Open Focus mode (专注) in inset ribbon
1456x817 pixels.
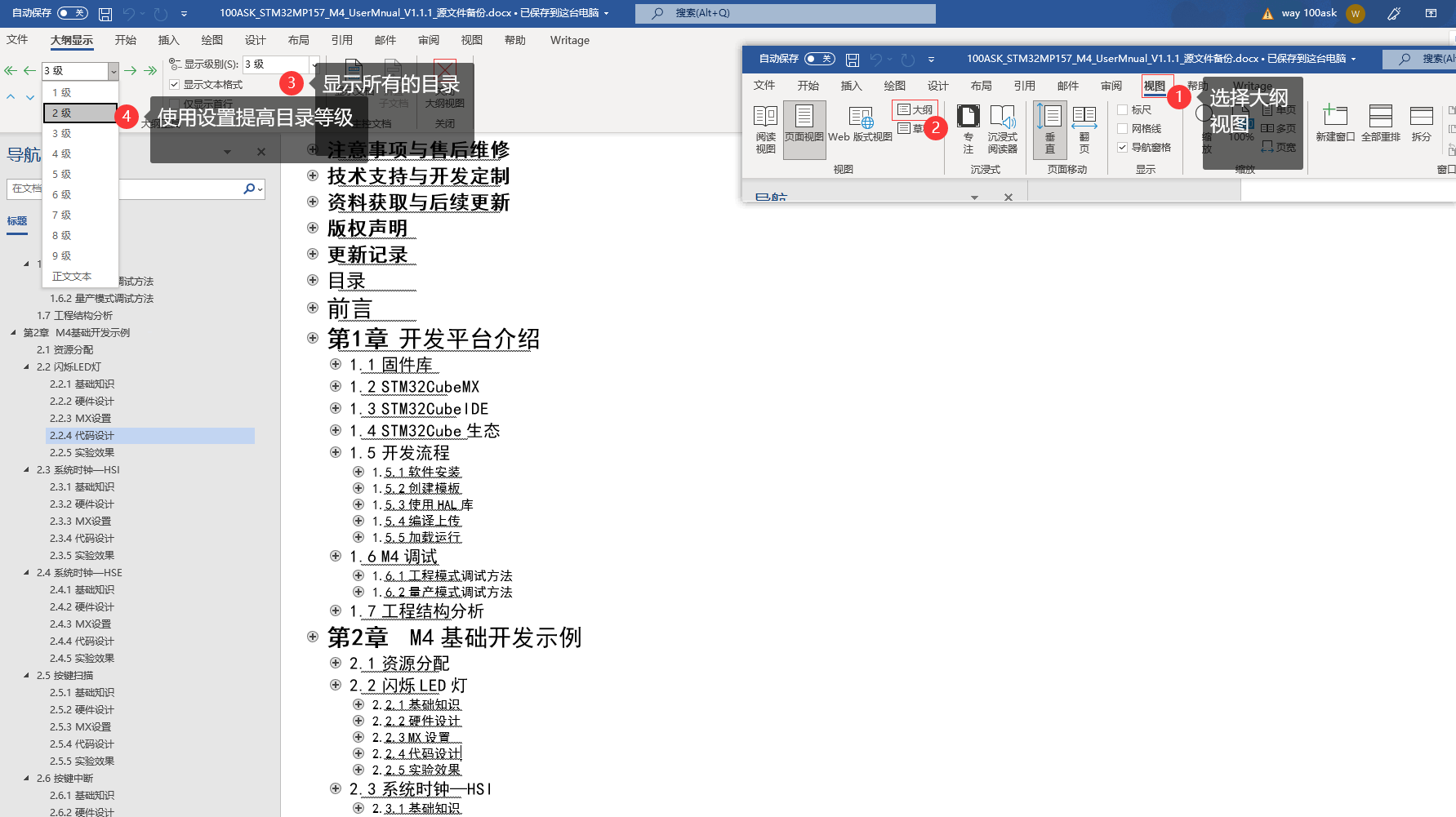(x=968, y=129)
